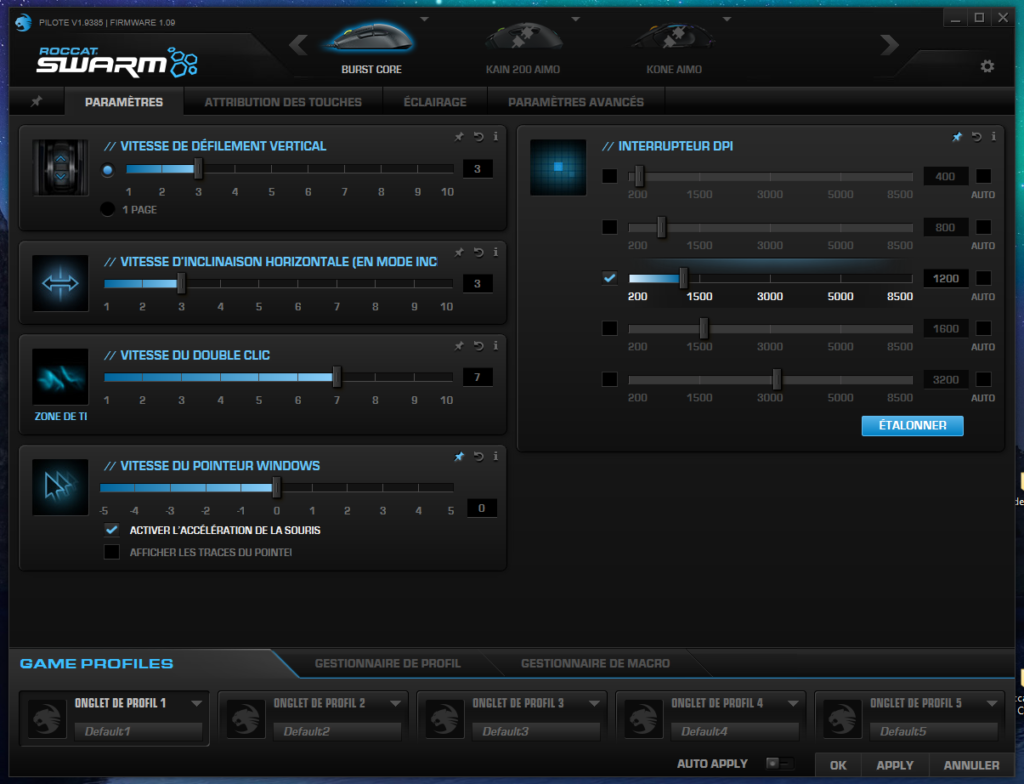Check AUTO box for 3200 DPI row
The image size is (1024, 784).
[983, 379]
